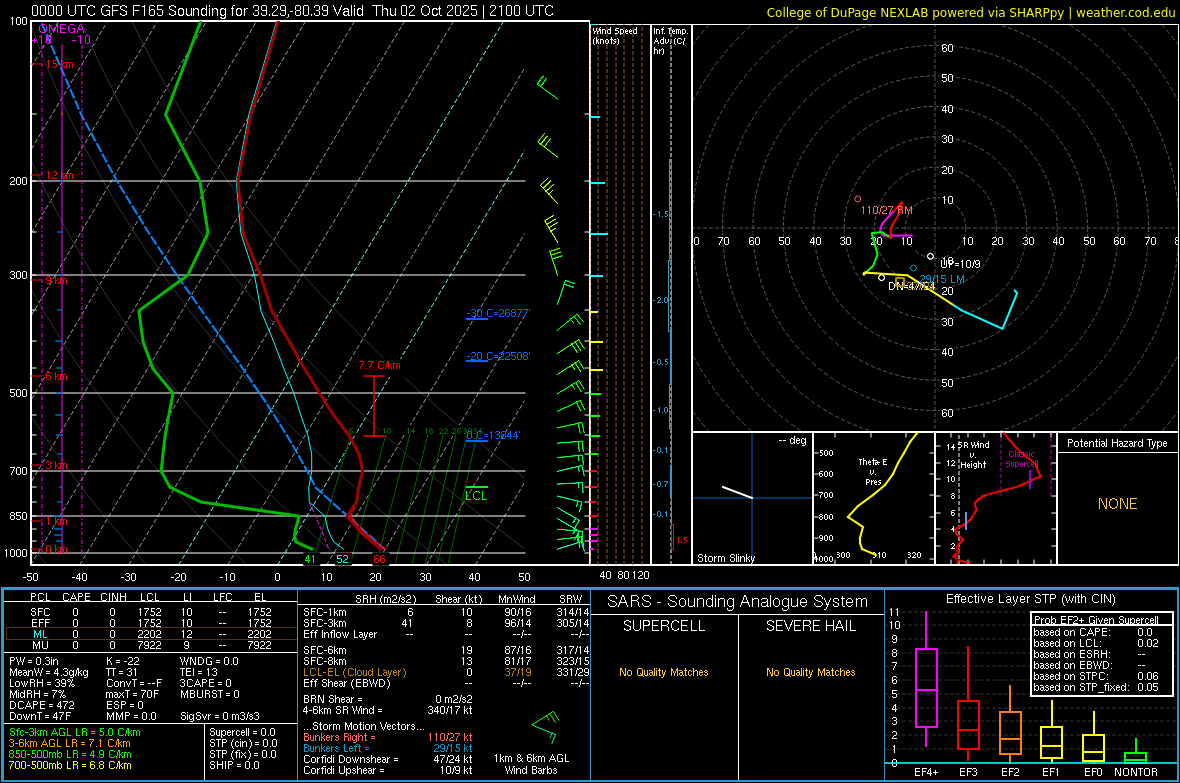Select the -30 C=26877' level label
Screen dimensions: 1180x783
point(498,313)
